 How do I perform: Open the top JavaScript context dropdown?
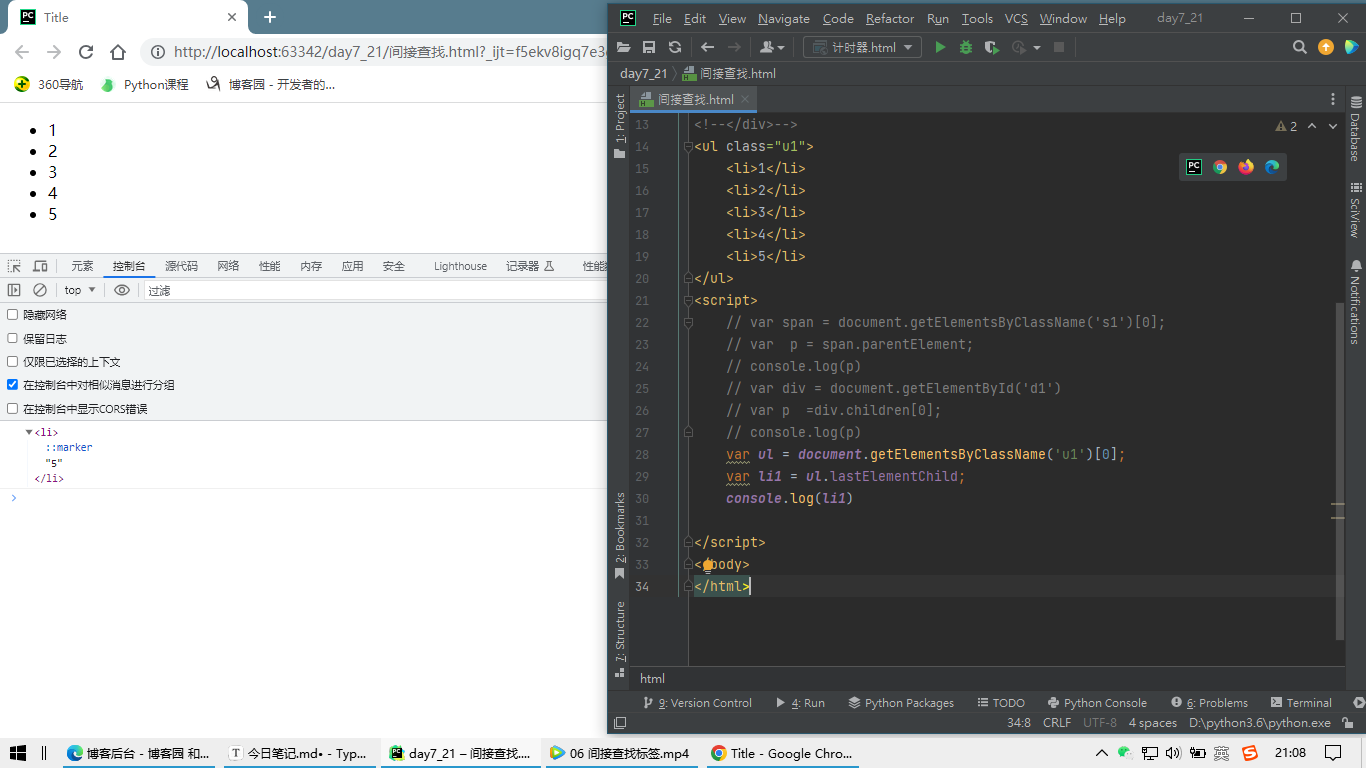click(x=80, y=290)
